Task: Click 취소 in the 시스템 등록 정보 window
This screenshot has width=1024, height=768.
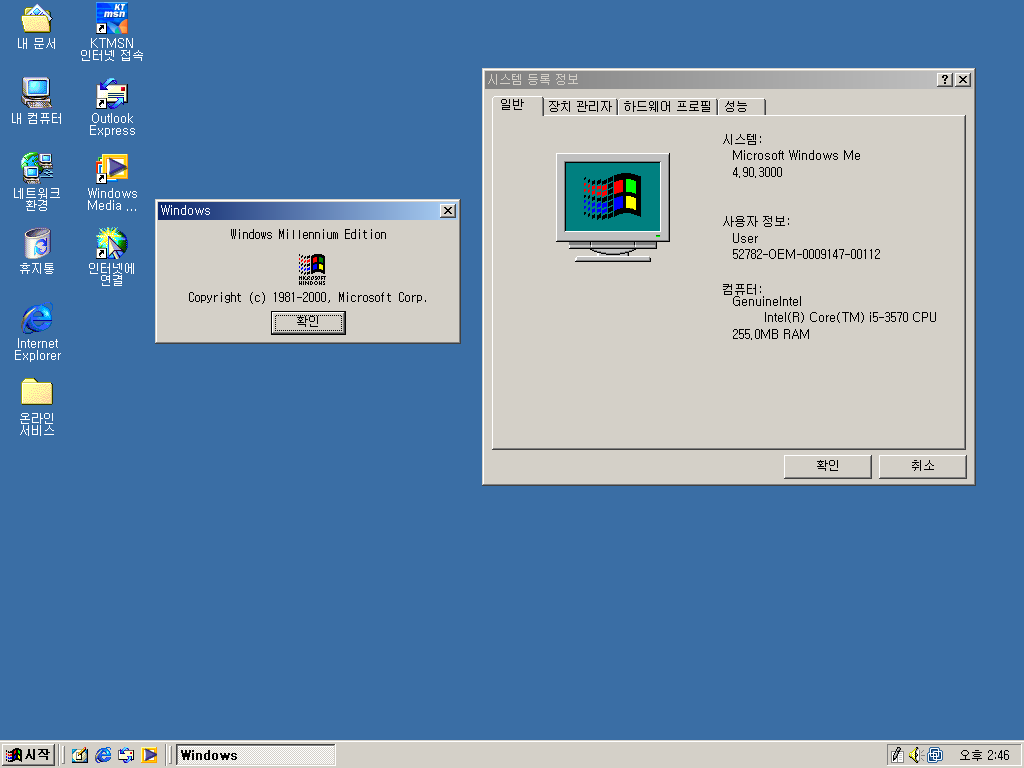Action: [x=922, y=466]
